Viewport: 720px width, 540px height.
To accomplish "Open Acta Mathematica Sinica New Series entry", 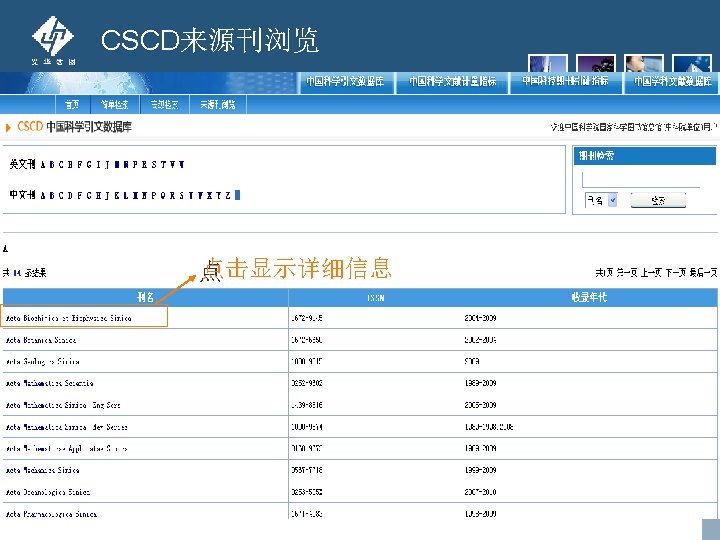I will (67, 427).
